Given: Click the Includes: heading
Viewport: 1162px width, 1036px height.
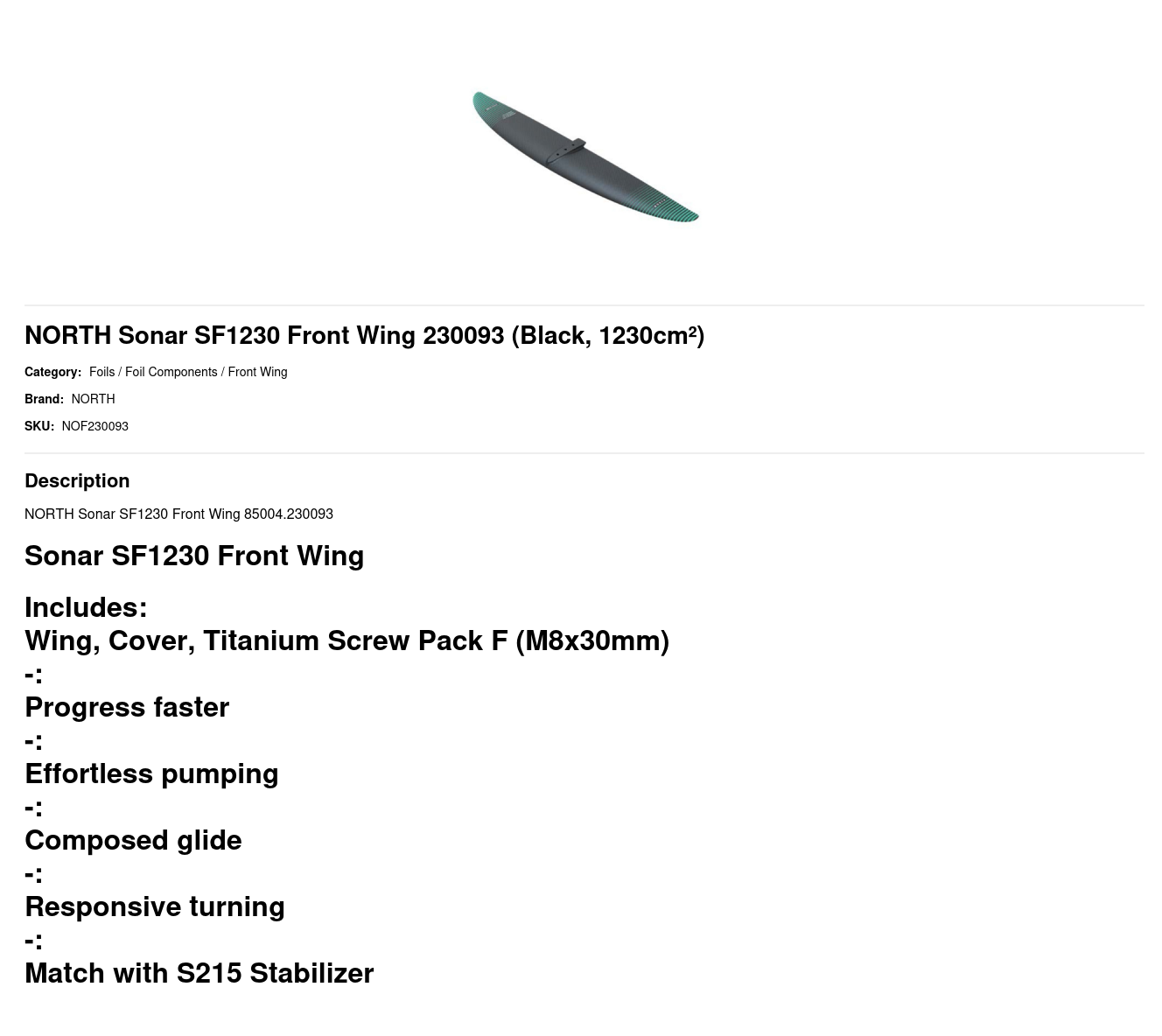Looking at the screenshot, I should [x=86, y=607].
